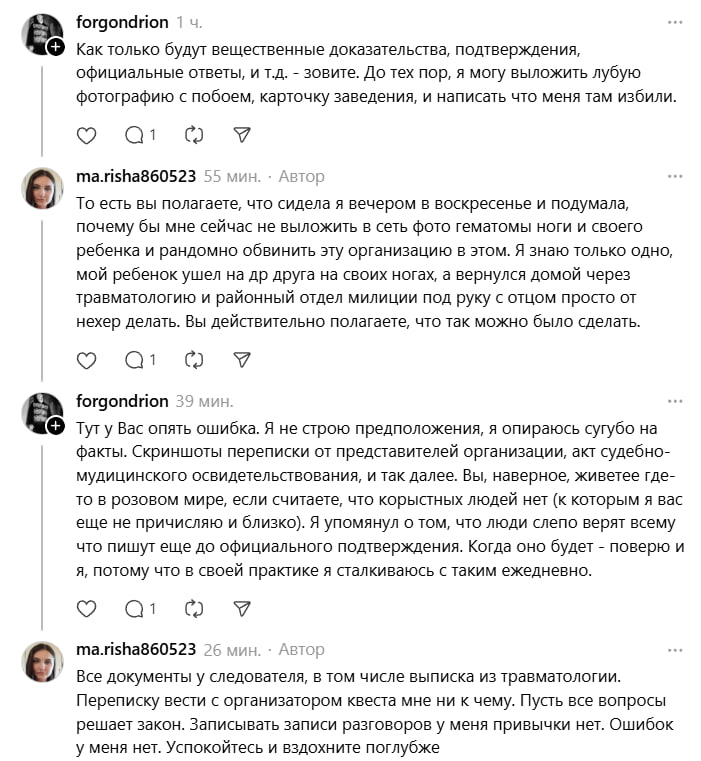Click ma.risha860523's avatar on 55 min. comment
The height and width of the screenshot is (761, 701).
coord(43,188)
